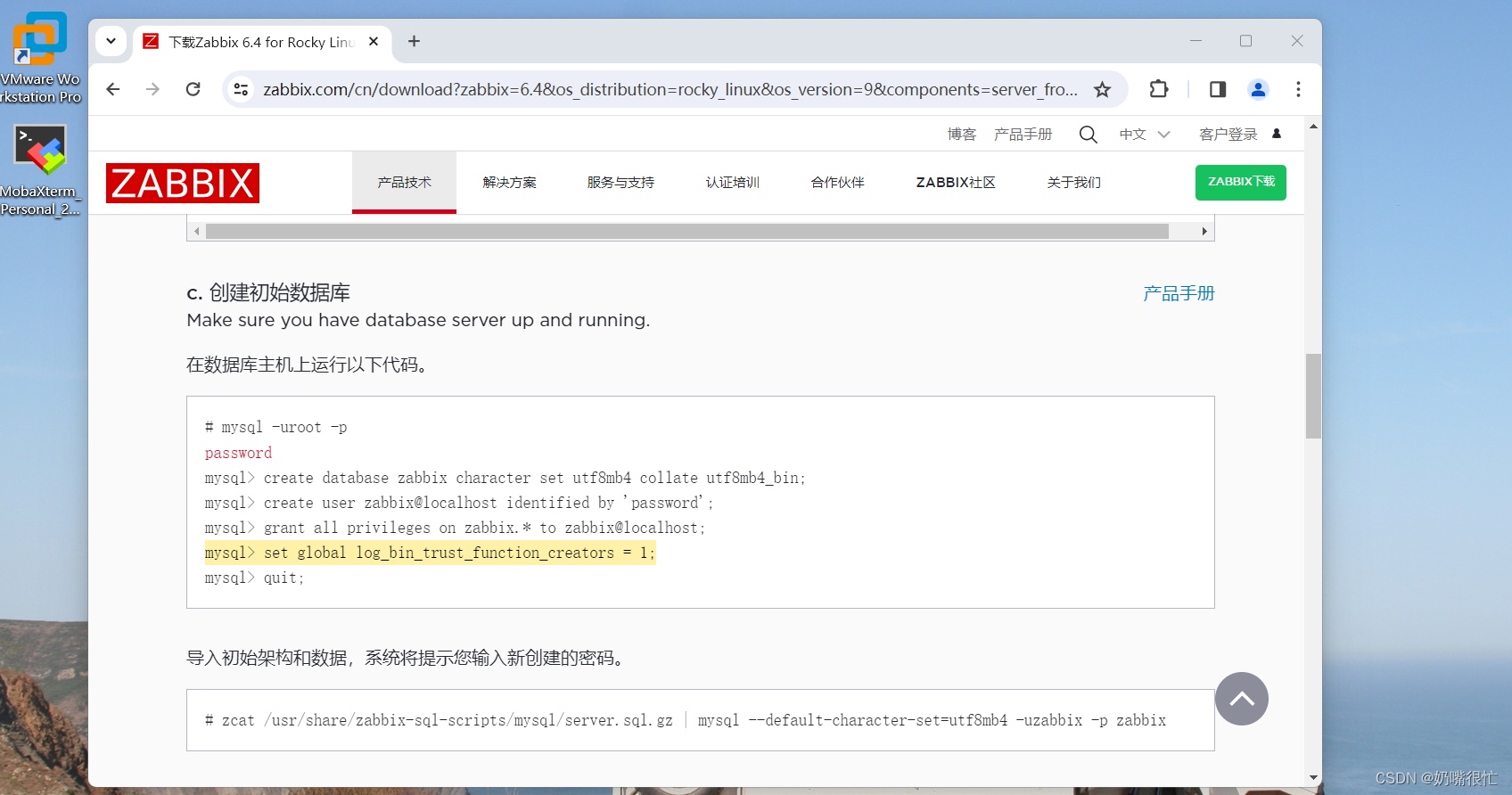
Task: Open the Chrome profile avatar
Action: coord(1258,89)
